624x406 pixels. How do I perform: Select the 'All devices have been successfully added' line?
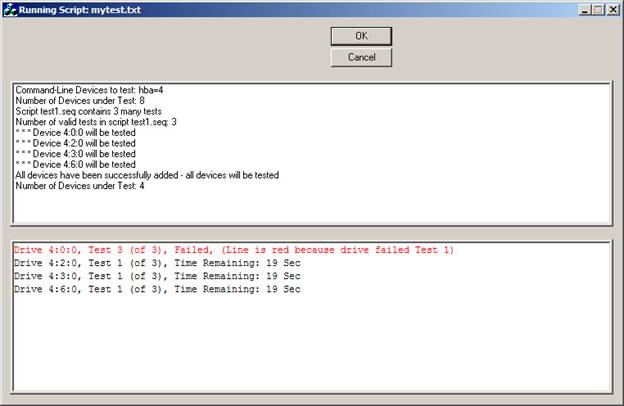pos(147,175)
